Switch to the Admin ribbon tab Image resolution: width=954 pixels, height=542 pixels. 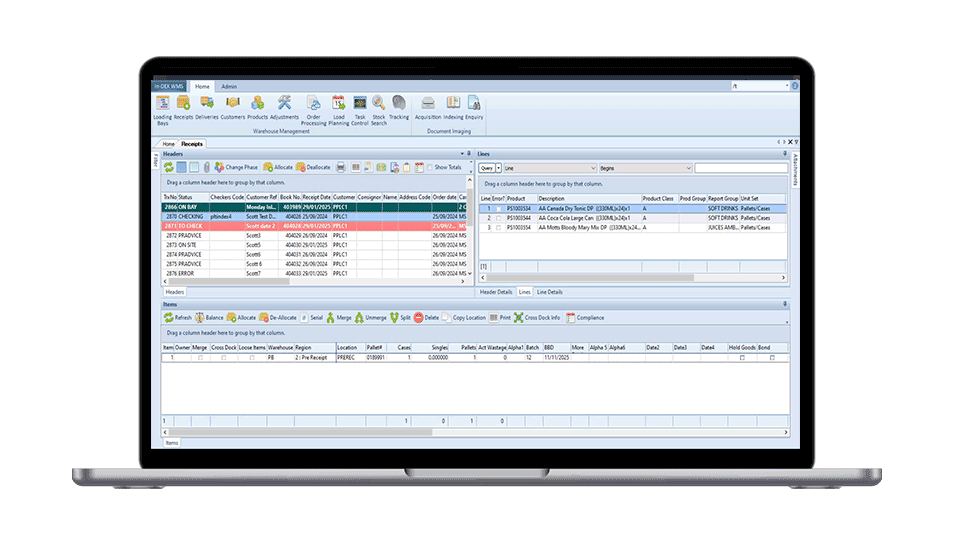(229, 87)
